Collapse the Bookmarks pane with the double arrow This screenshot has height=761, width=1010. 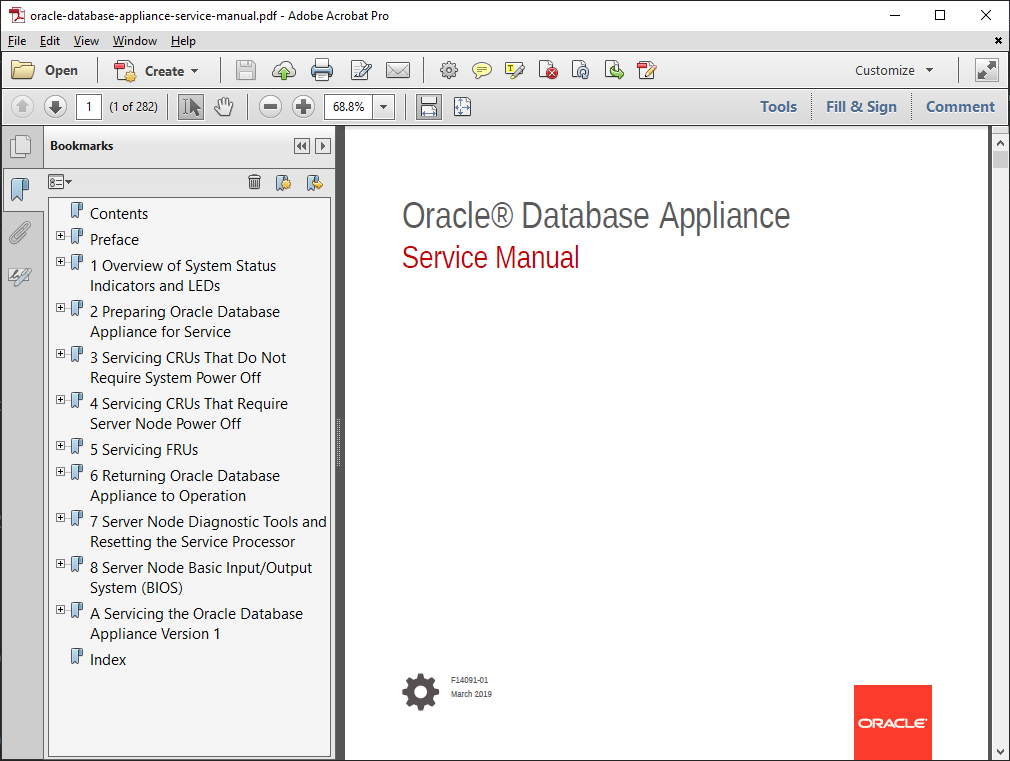point(301,146)
